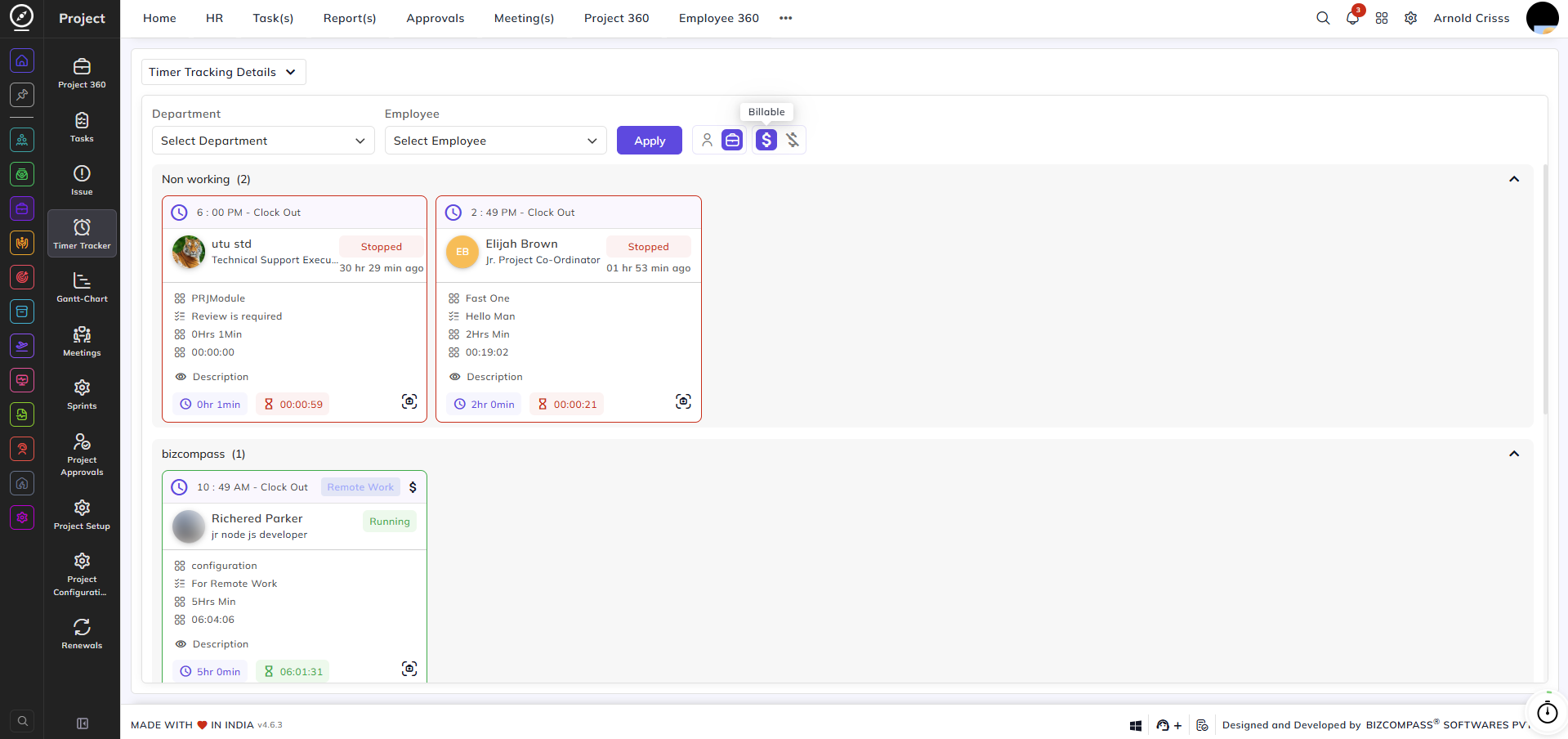The height and width of the screenshot is (739, 1568).
Task: Open Tasks in sidebar
Action: [82, 127]
